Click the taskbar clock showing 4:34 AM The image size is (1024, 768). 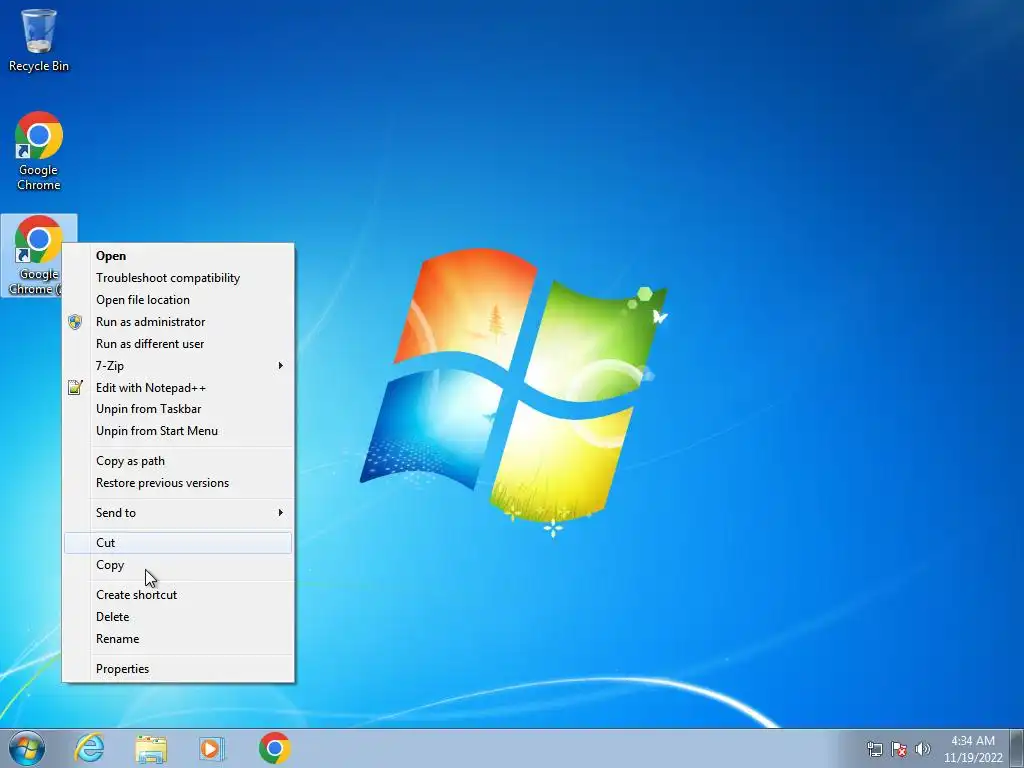coord(973,749)
